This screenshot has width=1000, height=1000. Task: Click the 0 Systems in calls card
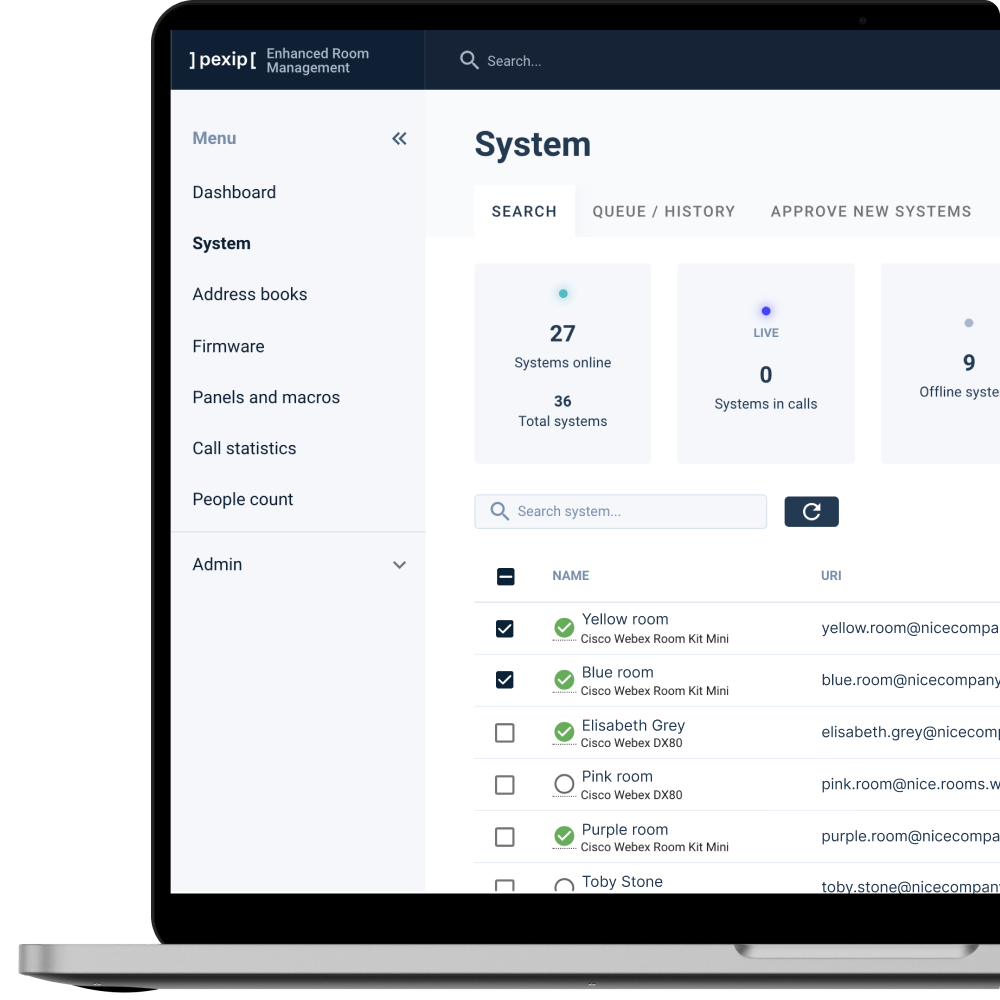coord(766,364)
